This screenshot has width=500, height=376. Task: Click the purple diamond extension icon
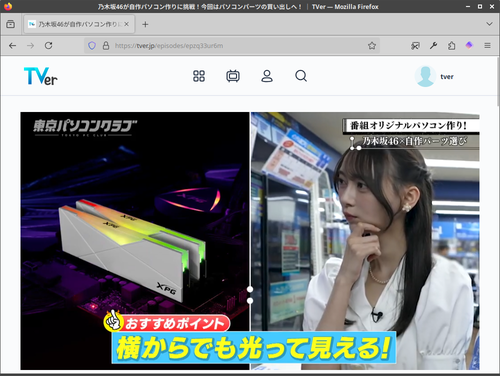469,45
